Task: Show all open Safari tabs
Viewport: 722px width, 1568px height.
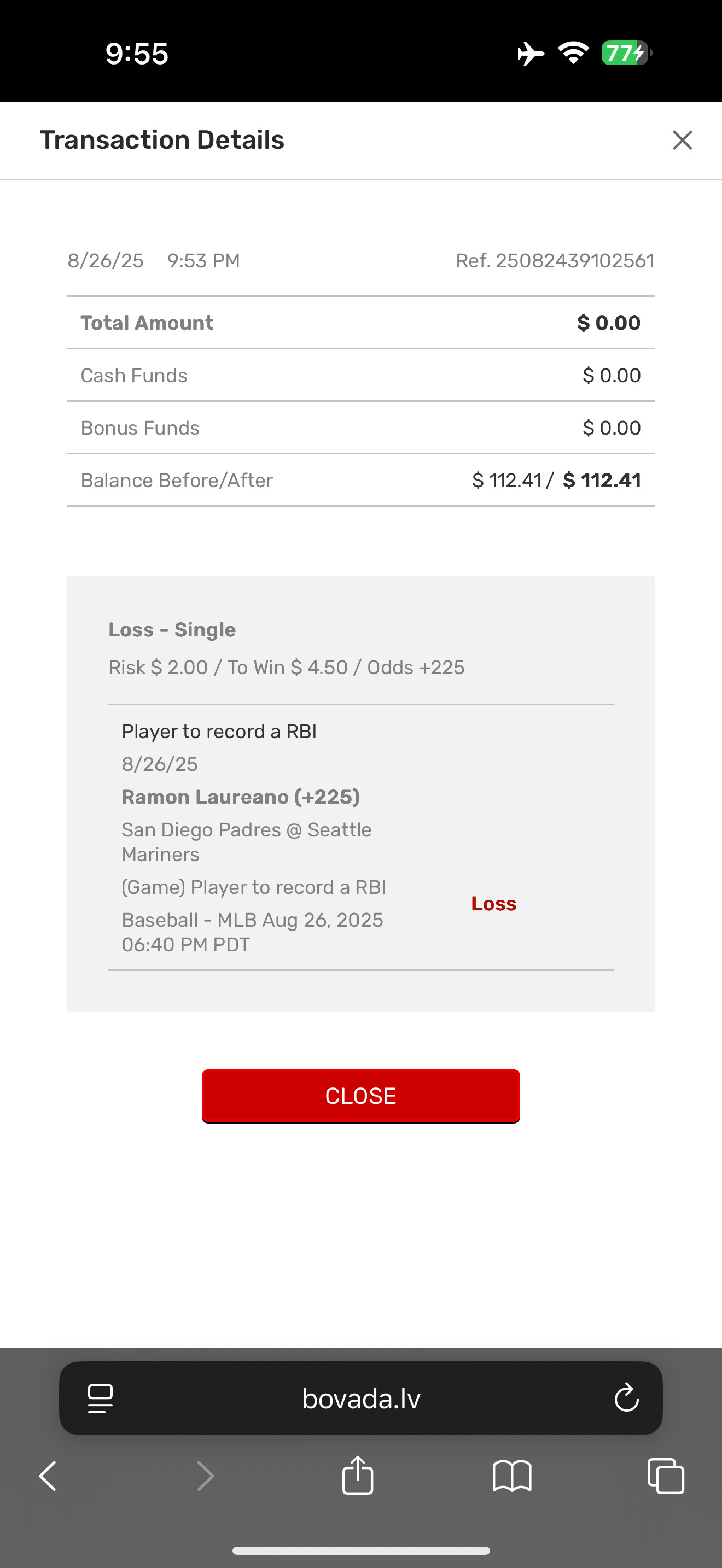Action: click(x=666, y=1476)
